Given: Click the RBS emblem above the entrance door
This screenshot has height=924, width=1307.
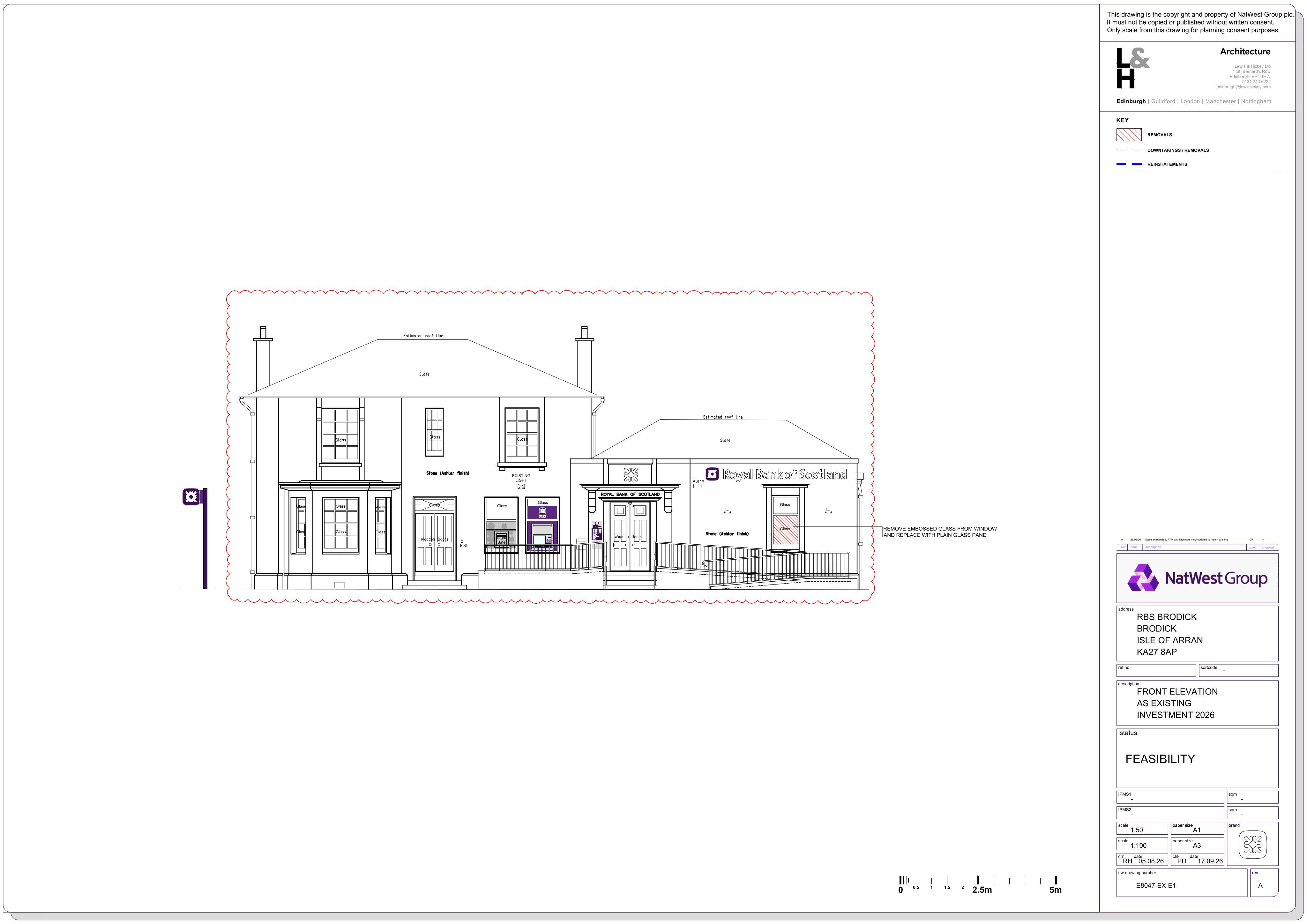Looking at the screenshot, I should tap(631, 474).
